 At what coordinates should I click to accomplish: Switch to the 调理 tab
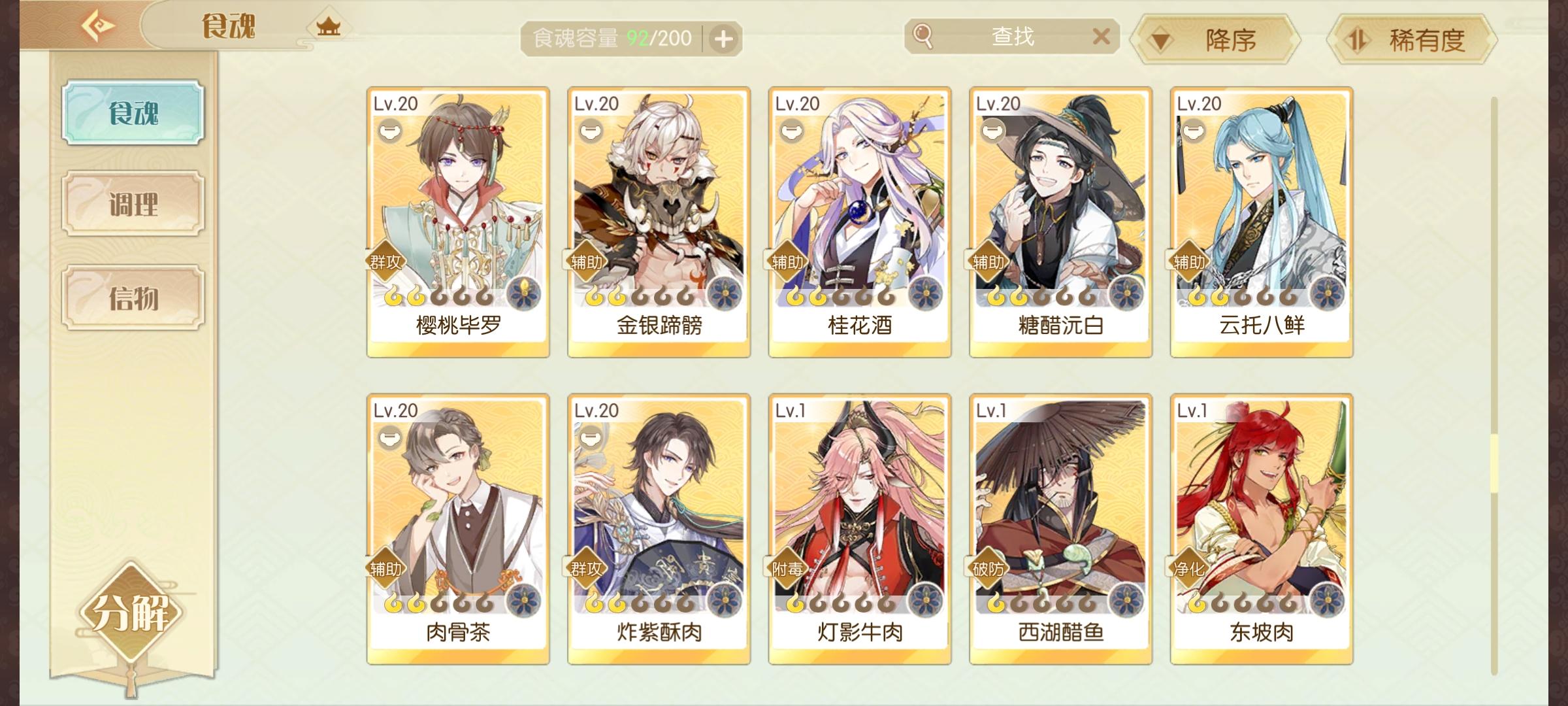click(133, 204)
